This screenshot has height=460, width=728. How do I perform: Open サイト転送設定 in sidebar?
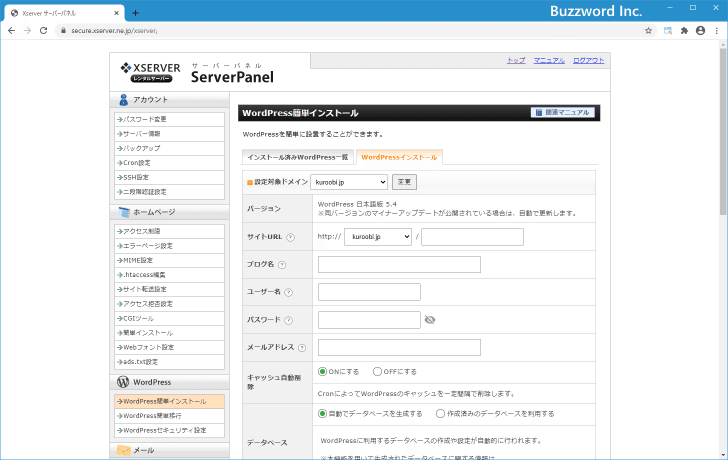[x=169, y=289]
